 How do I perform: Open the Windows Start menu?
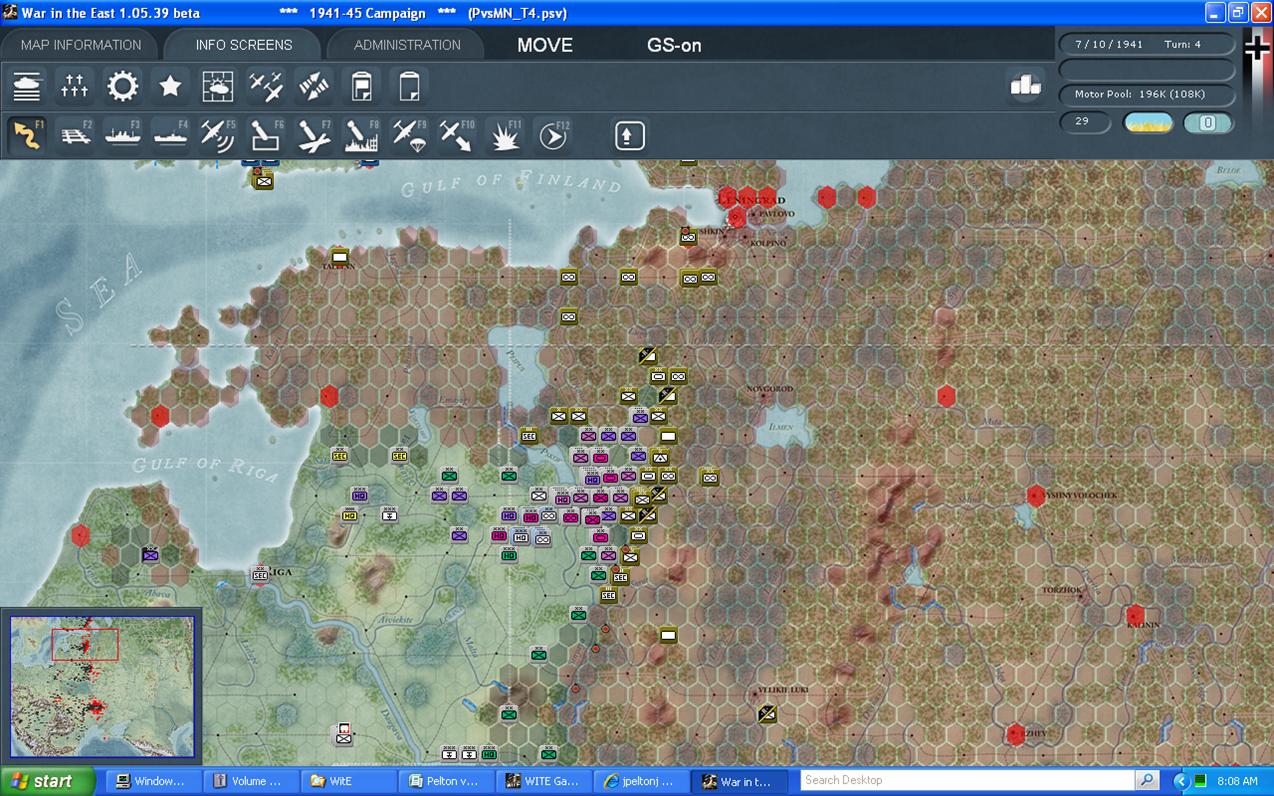point(47,781)
